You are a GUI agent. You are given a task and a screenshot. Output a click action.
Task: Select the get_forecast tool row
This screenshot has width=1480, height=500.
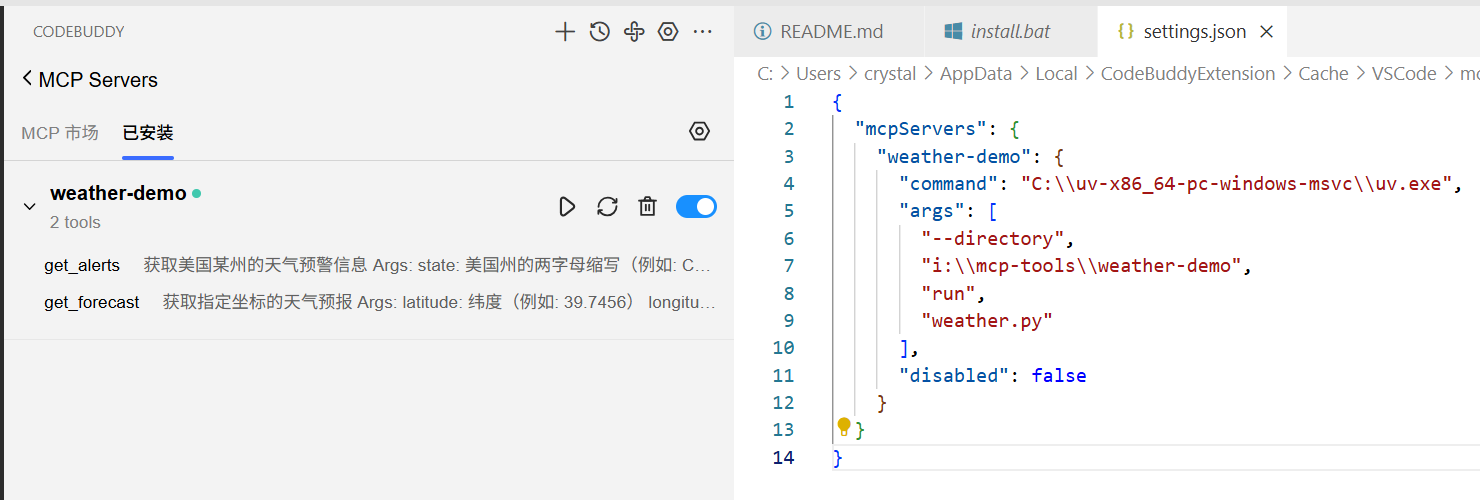(x=380, y=302)
